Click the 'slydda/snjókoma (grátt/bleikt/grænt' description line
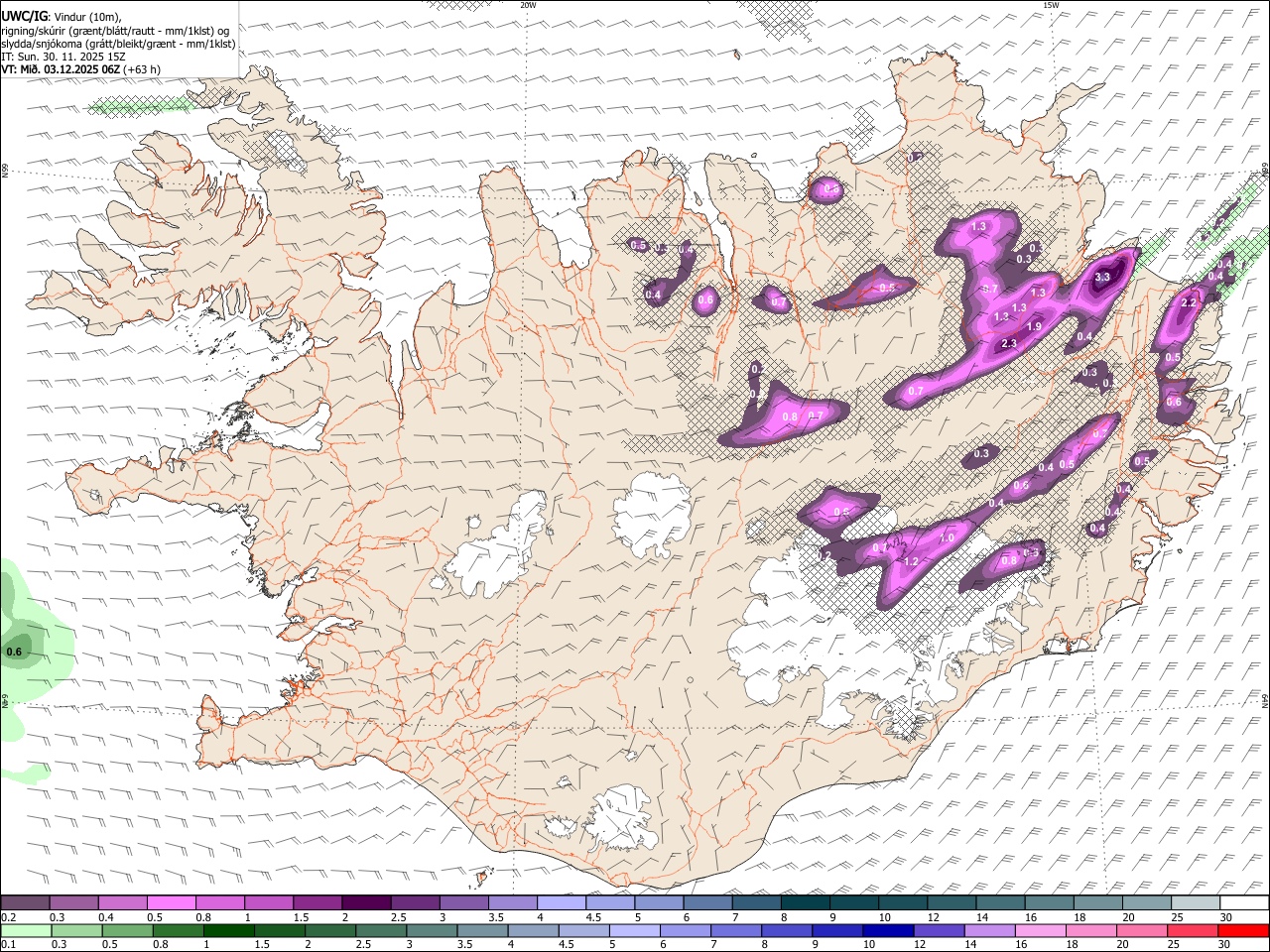 pyautogui.click(x=119, y=44)
